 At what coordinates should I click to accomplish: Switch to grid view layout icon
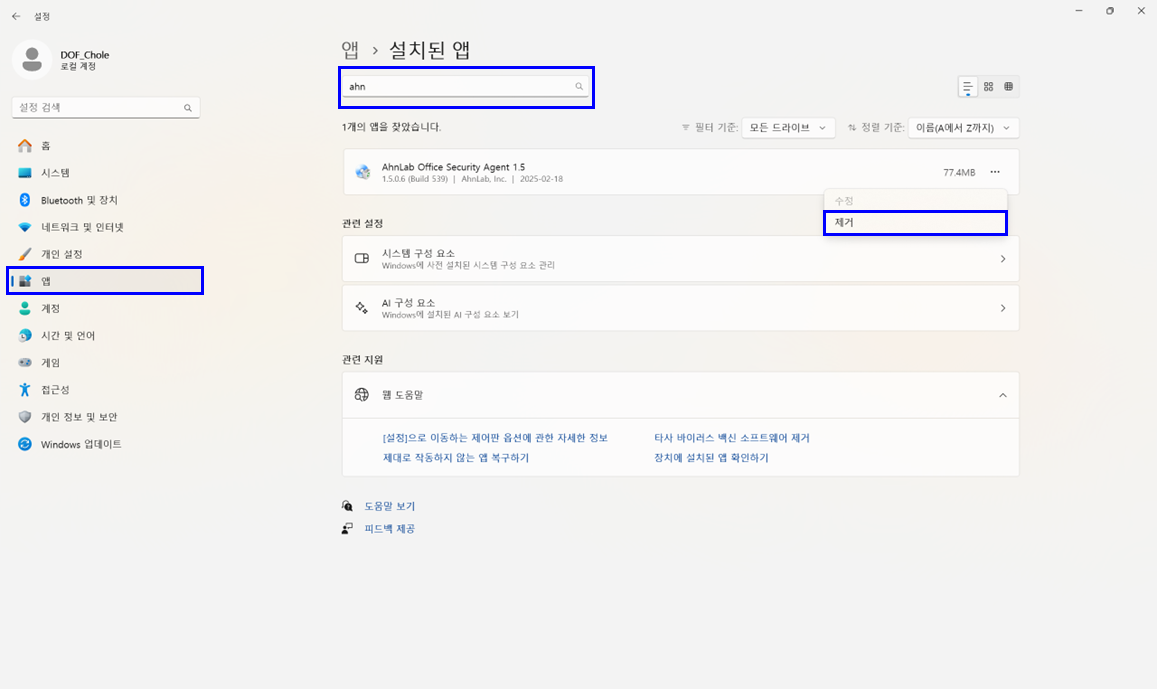click(x=988, y=87)
